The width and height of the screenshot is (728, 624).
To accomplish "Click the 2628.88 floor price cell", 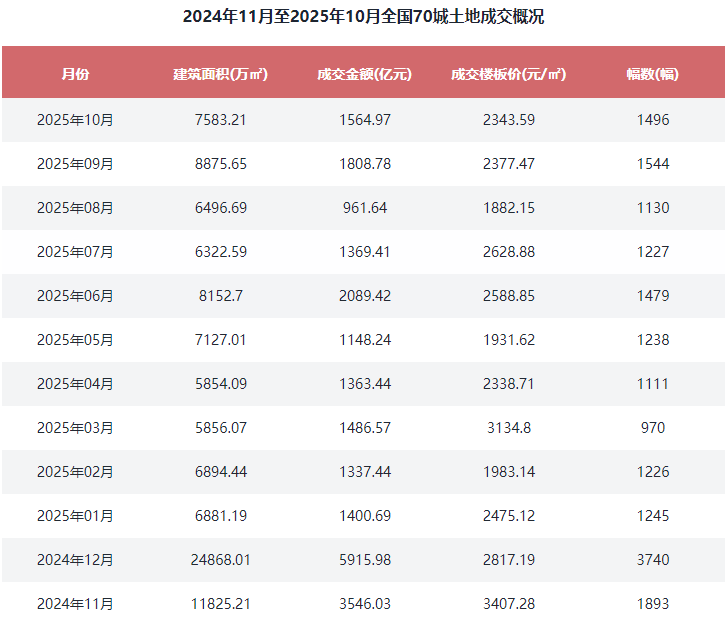I will click(x=508, y=252).
